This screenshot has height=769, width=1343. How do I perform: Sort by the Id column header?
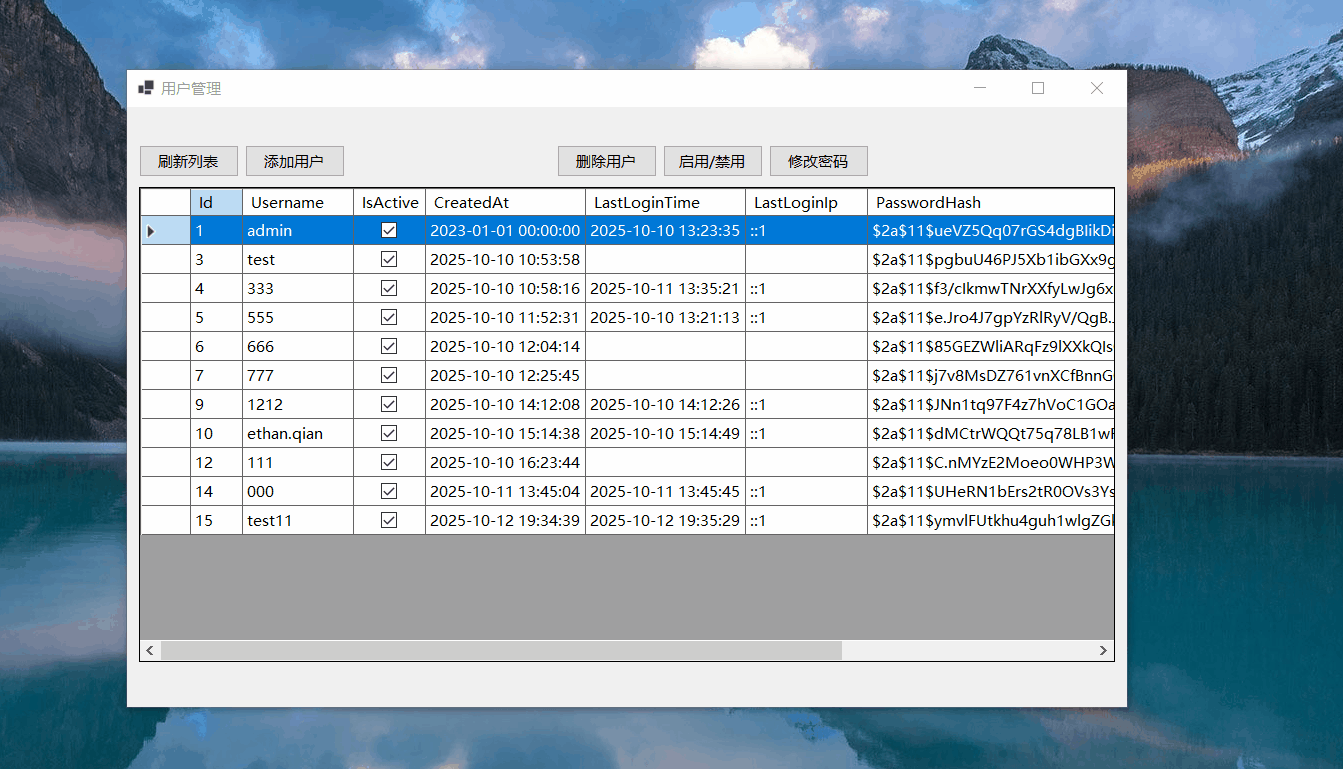(x=216, y=202)
